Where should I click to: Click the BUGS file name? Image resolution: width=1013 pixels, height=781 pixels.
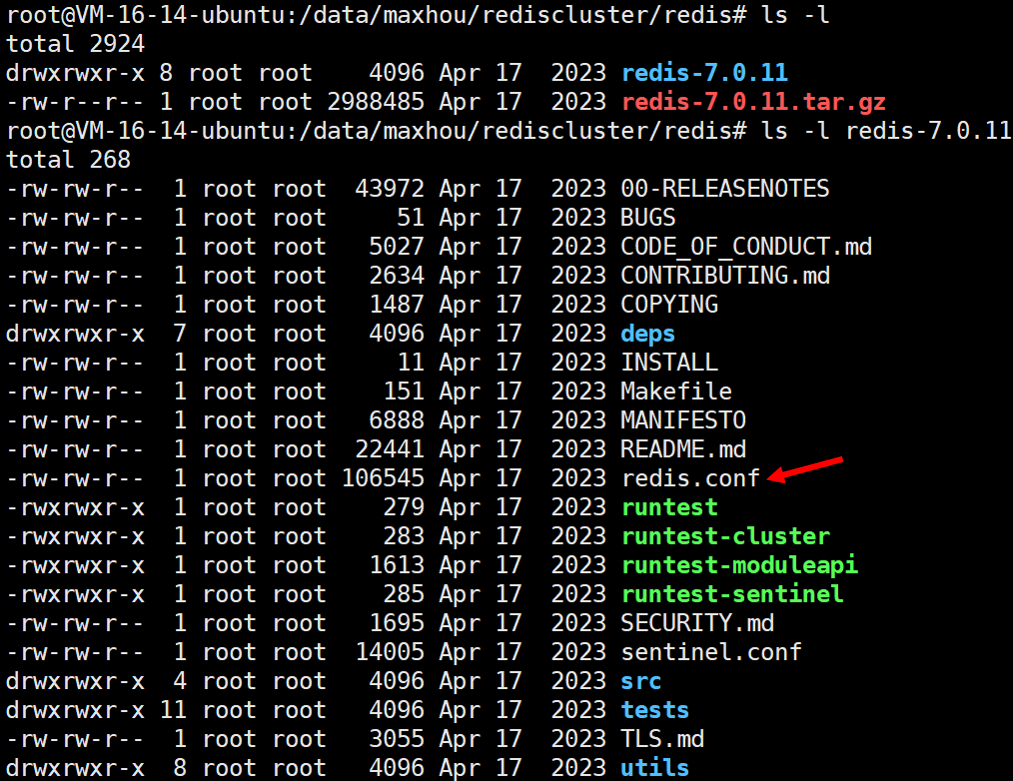tap(648, 218)
